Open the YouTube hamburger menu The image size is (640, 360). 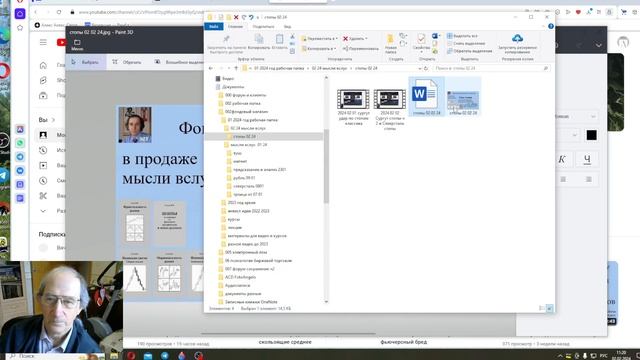(43, 42)
